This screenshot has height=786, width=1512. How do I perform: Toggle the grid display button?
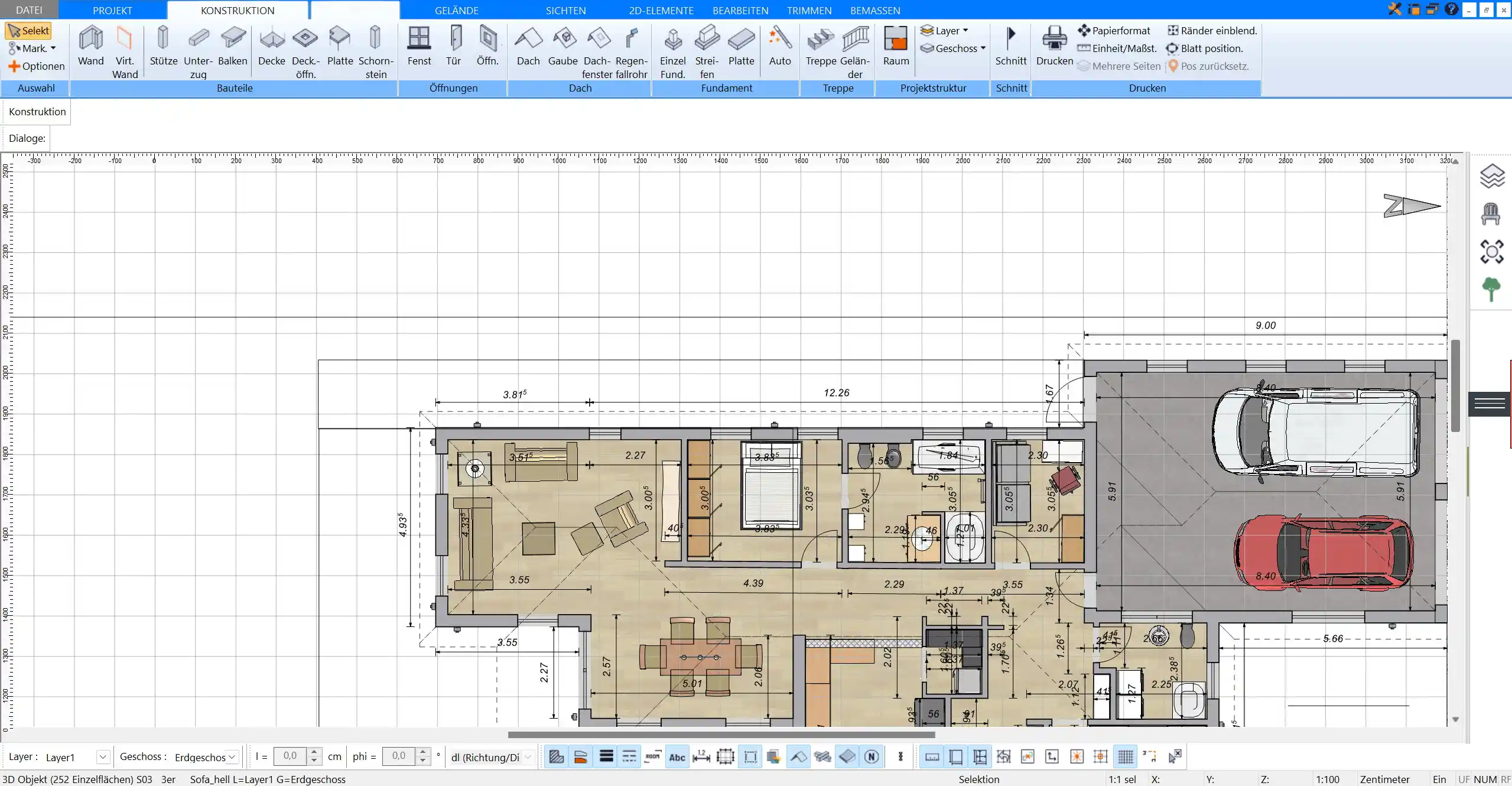tap(1126, 757)
